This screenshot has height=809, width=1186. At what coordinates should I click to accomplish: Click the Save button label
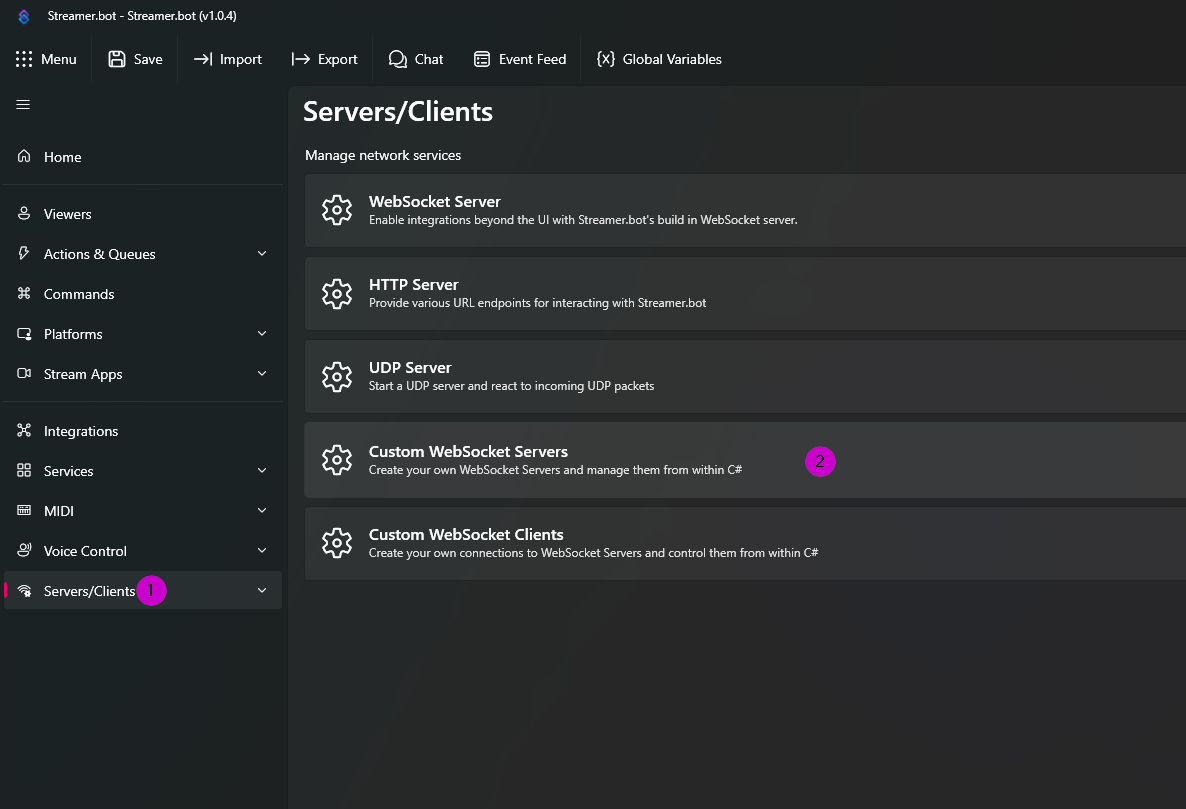[148, 59]
